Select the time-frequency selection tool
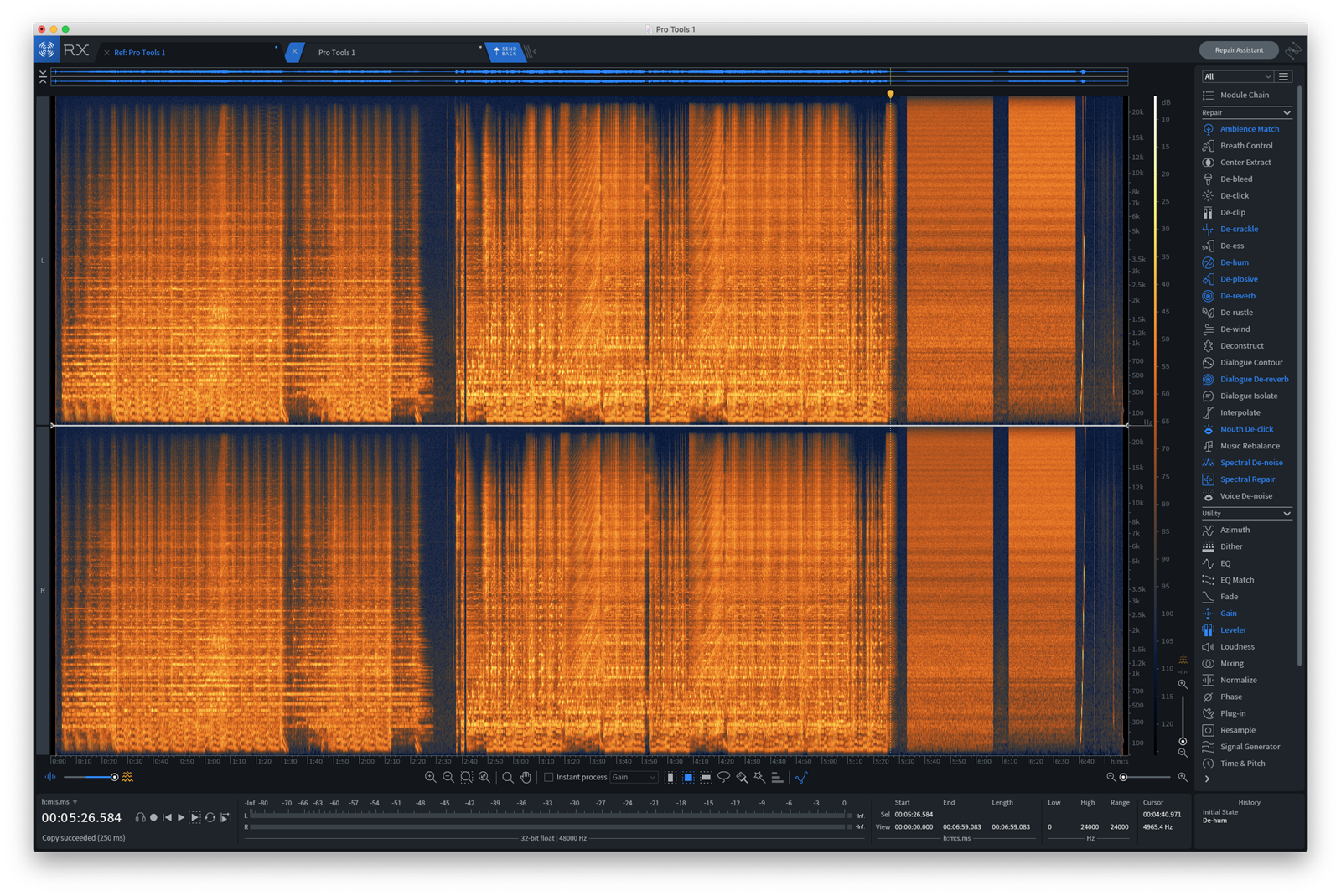Viewport: 1341px width, 896px height. click(706, 778)
